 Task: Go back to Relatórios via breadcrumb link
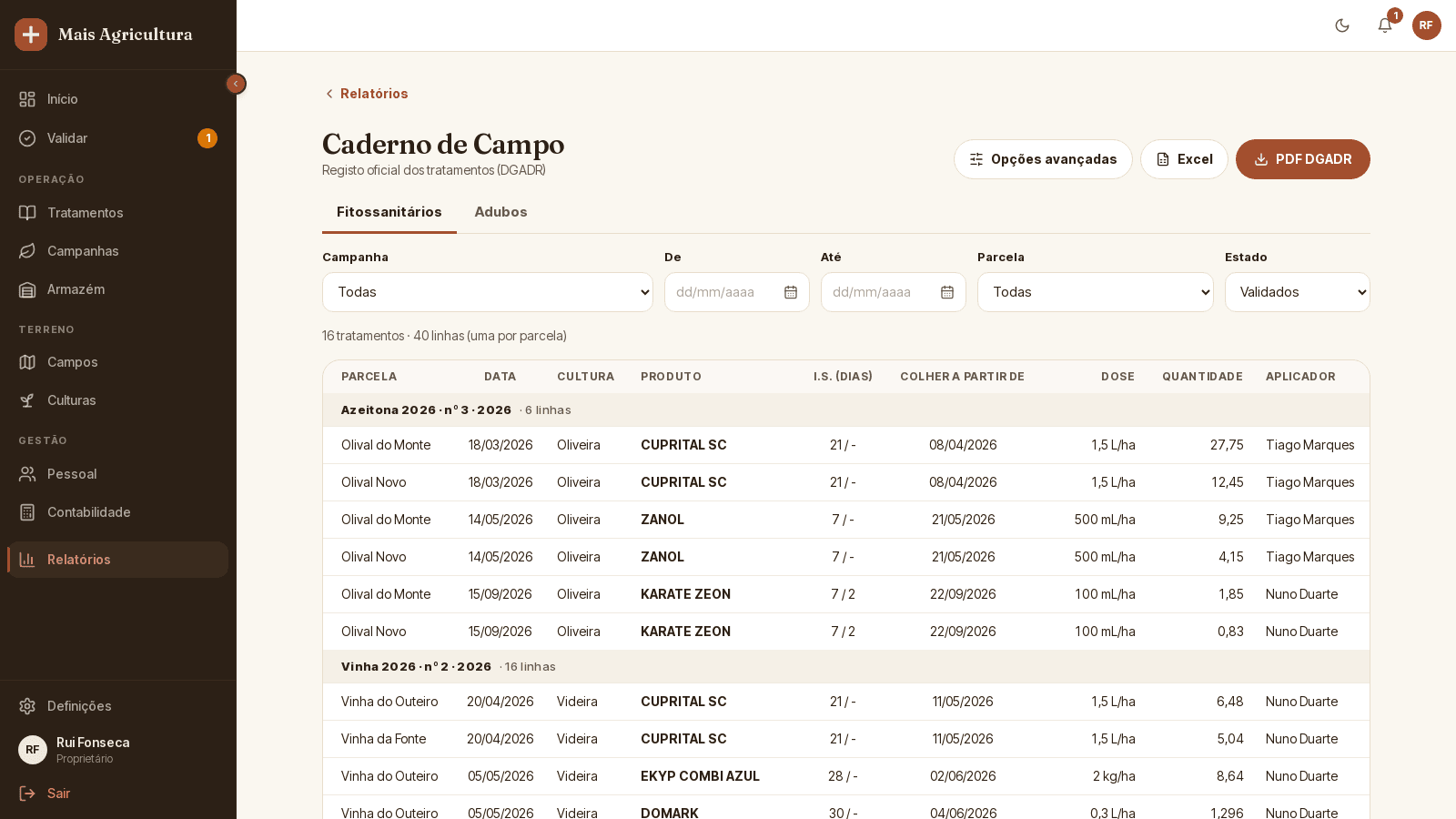click(x=366, y=94)
